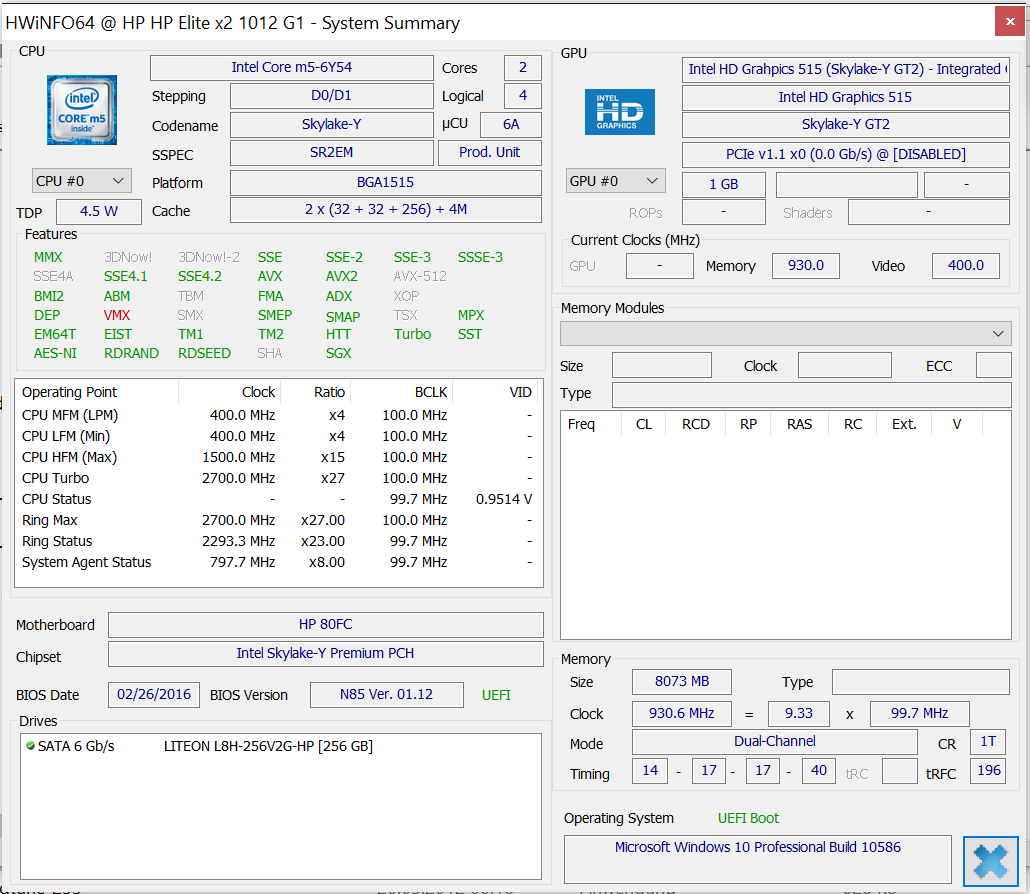Click the Dual-Channel memory mode field

774,742
